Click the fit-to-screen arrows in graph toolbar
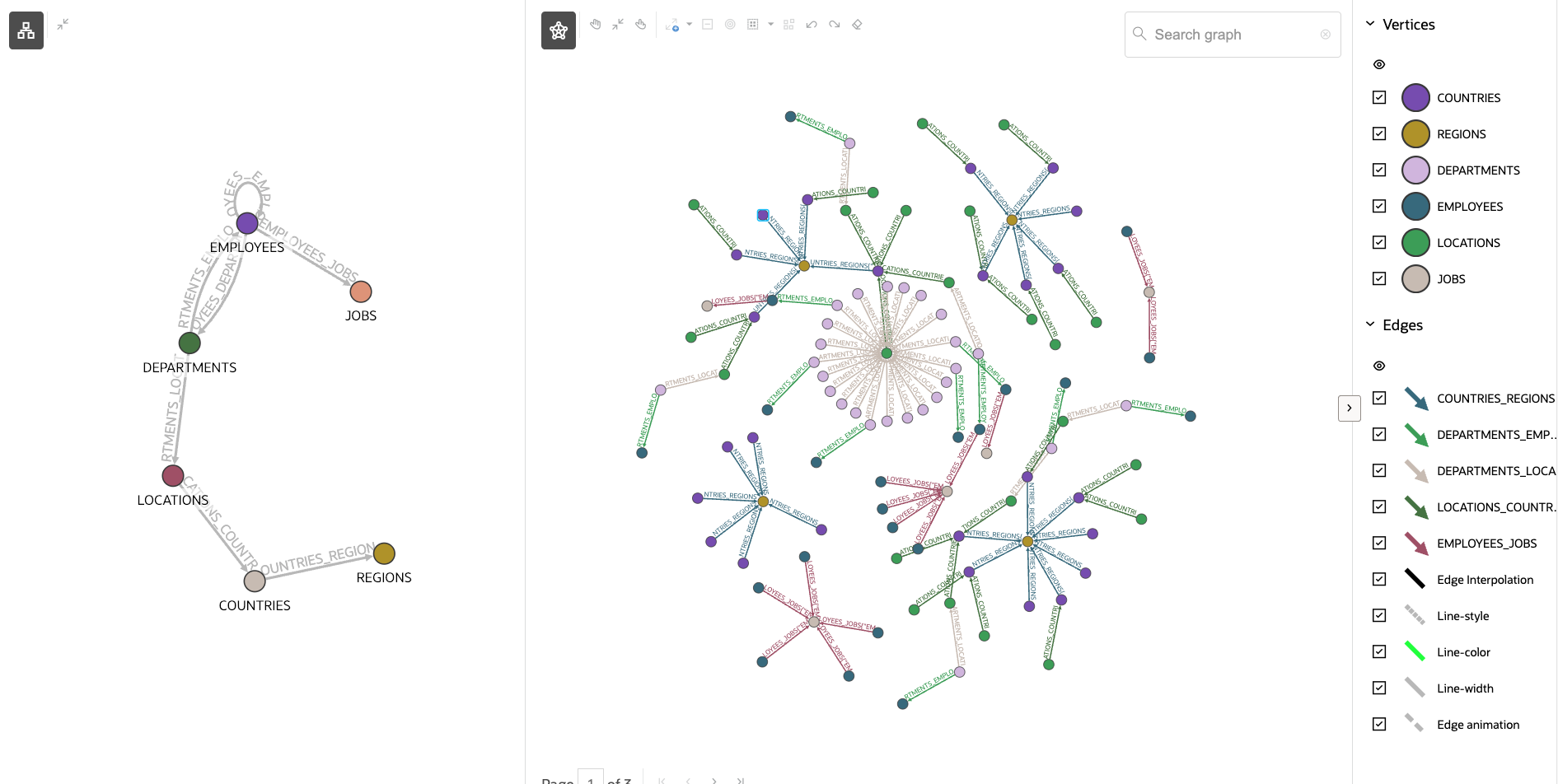The image size is (1558, 784). point(618,25)
